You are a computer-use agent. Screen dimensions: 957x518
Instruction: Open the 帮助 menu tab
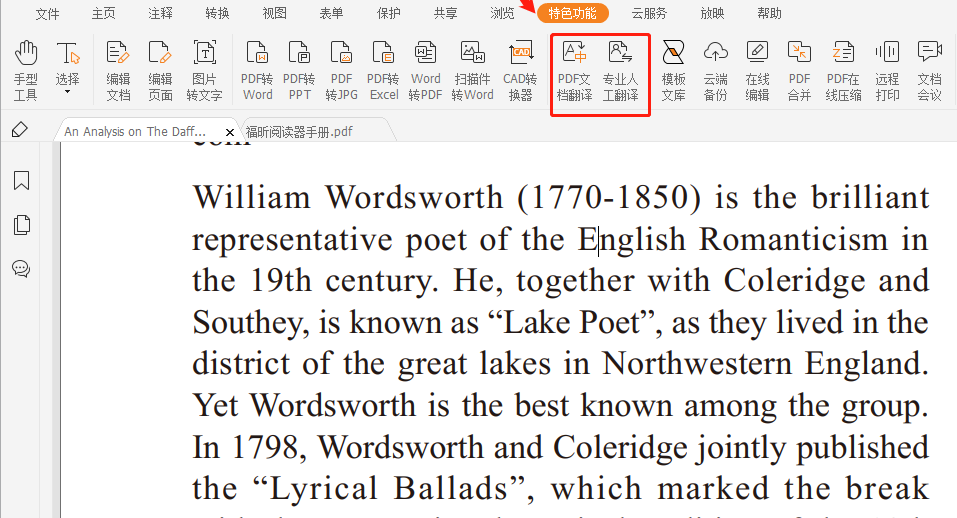770,14
